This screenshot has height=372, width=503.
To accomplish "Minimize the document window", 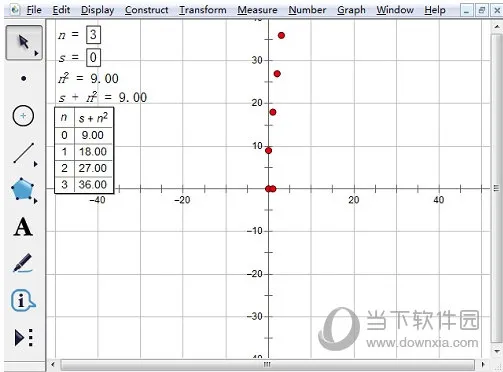I will pos(466,11).
